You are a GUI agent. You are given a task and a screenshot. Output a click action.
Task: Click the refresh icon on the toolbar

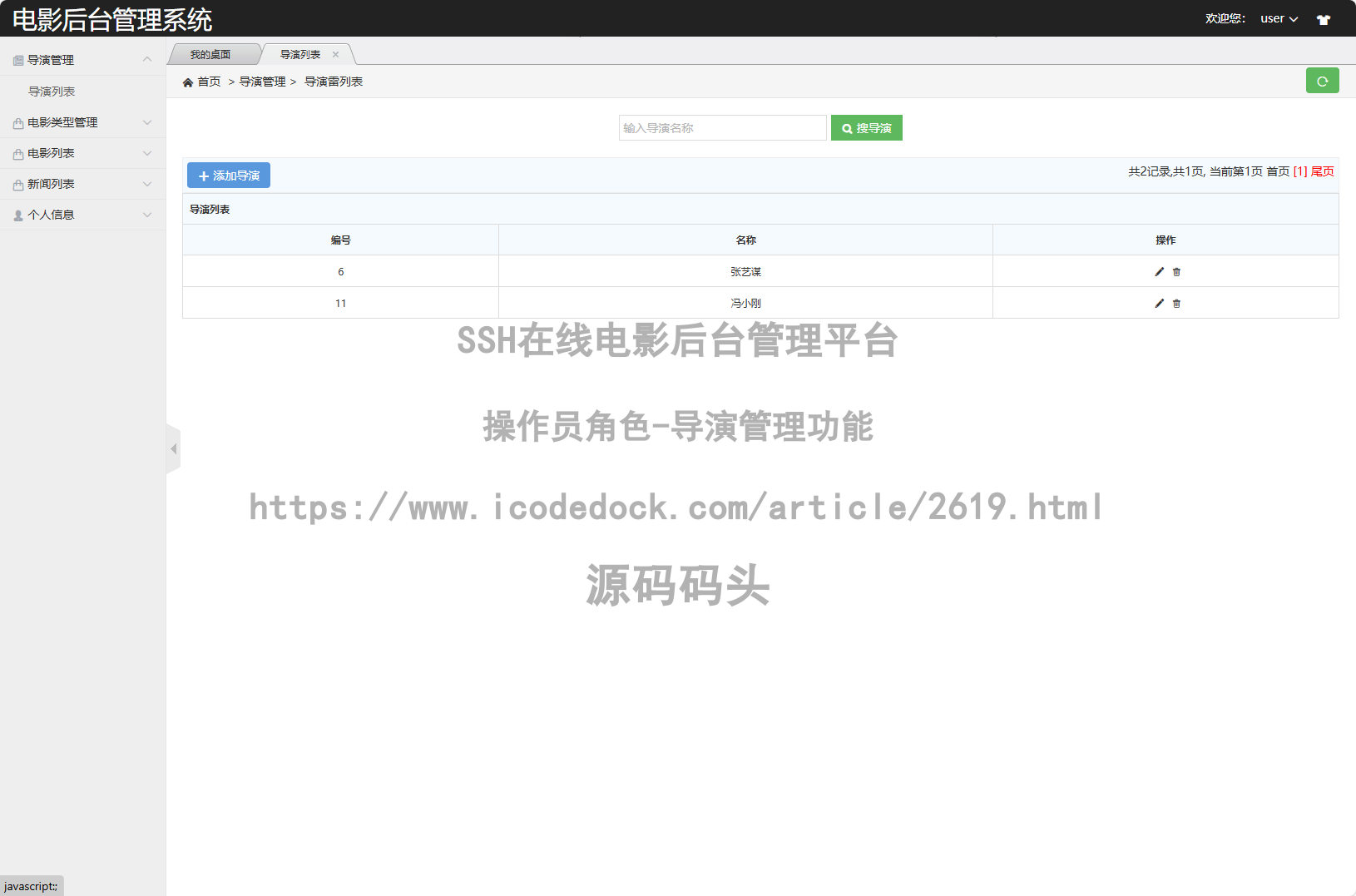click(x=1322, y=81)
